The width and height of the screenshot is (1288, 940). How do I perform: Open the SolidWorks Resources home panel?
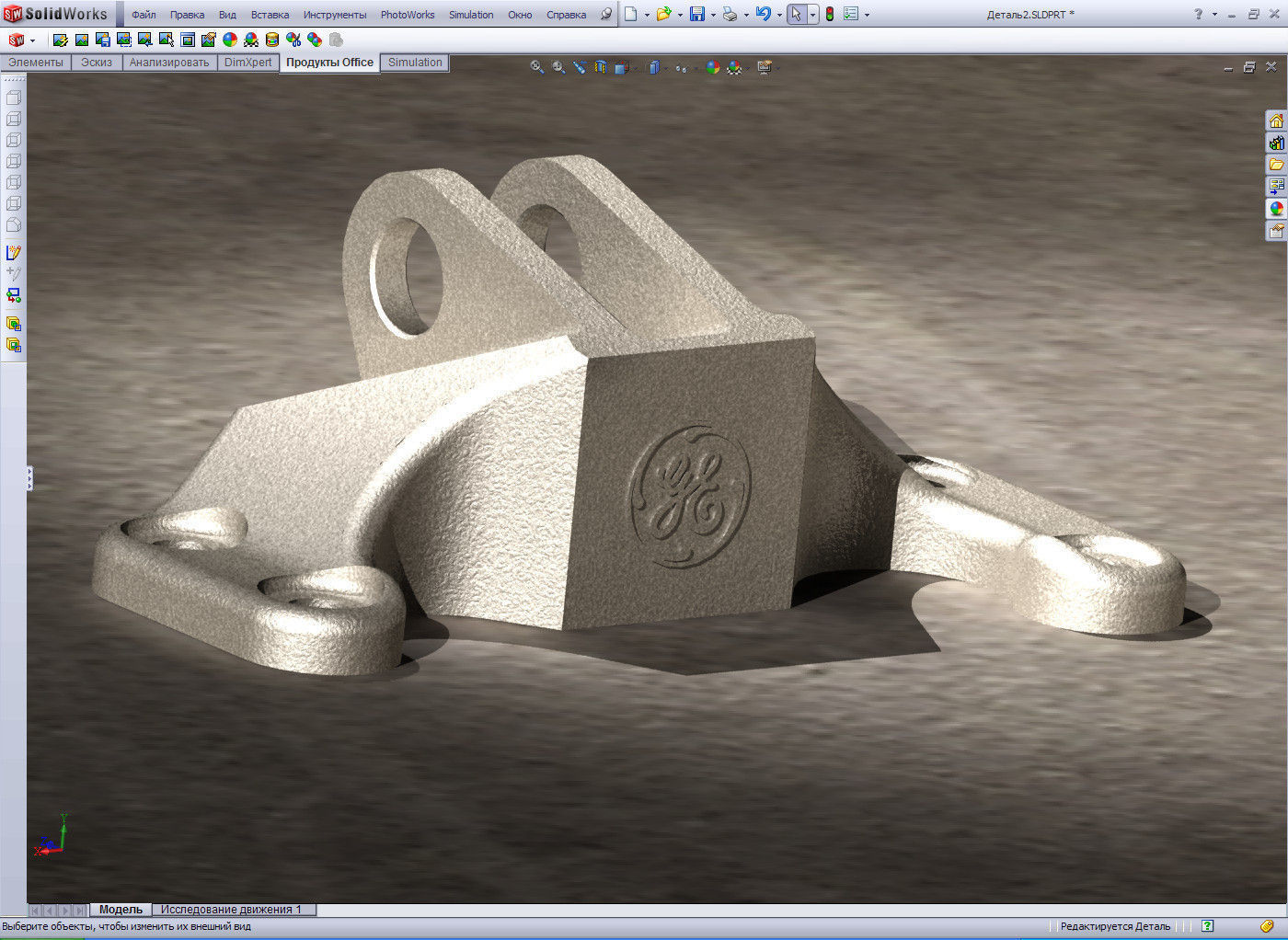pyautogui.click(x=1277, y=120)
